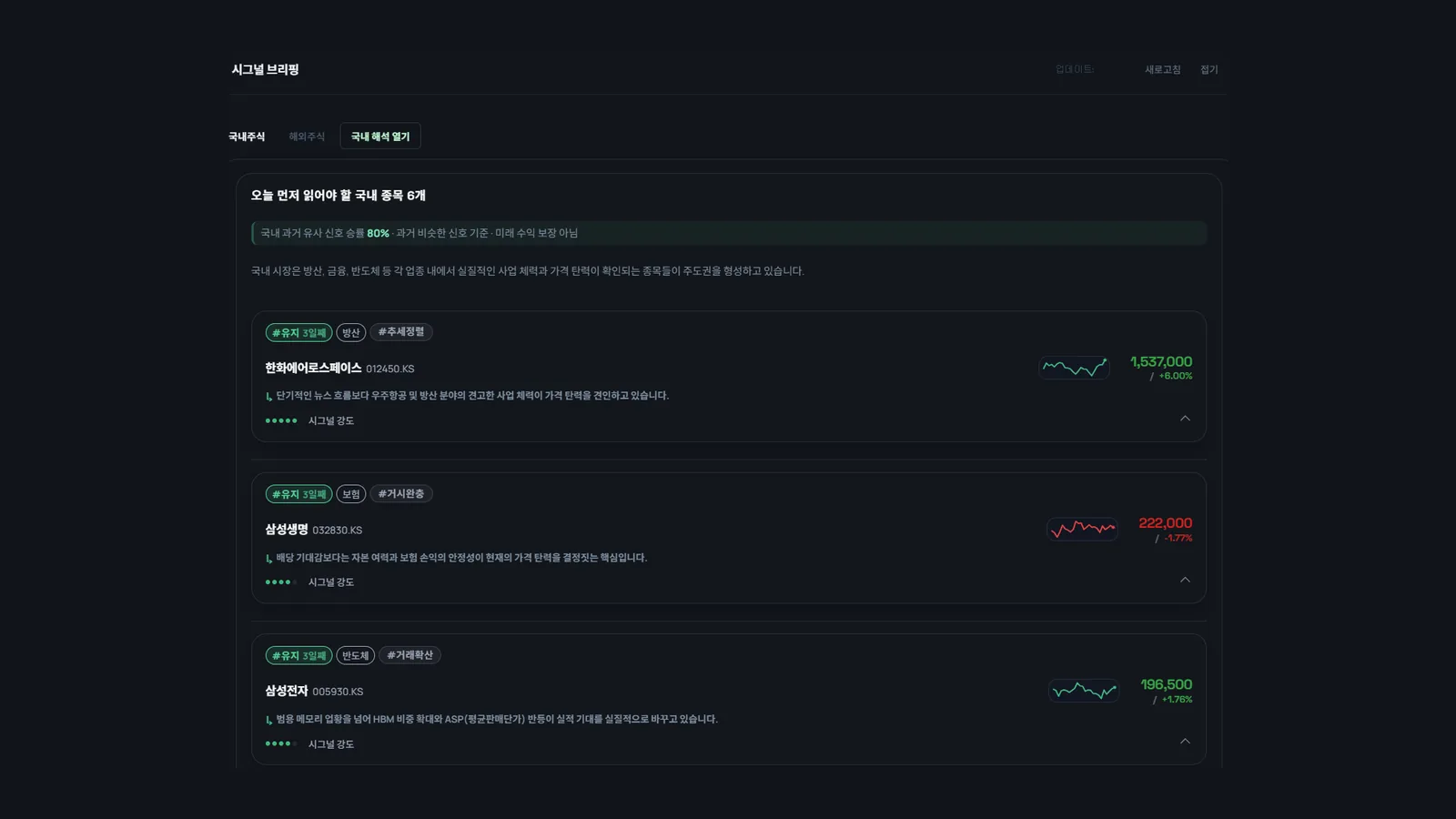Select the 반도체 sector badge
The height and width of the screenshot is (819, 1456).
point(355,654)
